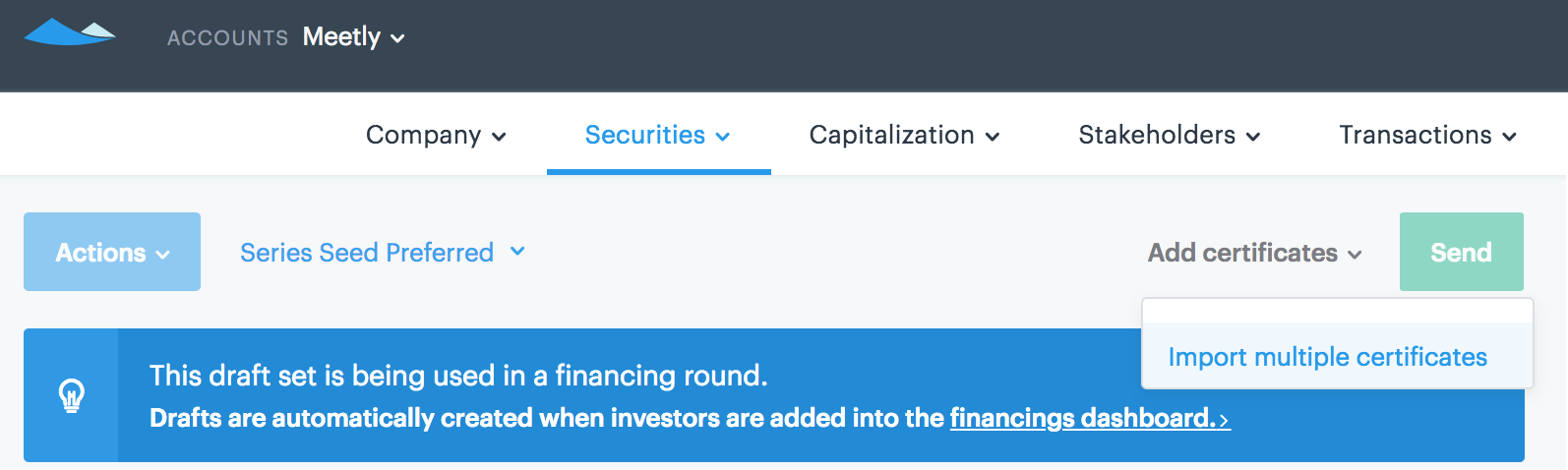Choose Import multiple certificates option
Screen dimensions: 1568x470
pyautogui.click(x=1327, y=357)
